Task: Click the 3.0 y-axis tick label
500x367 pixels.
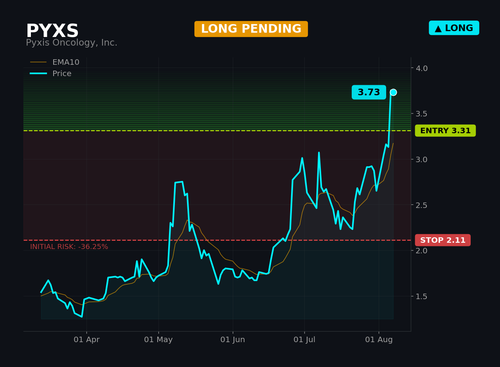Action: tap(421, 159)
